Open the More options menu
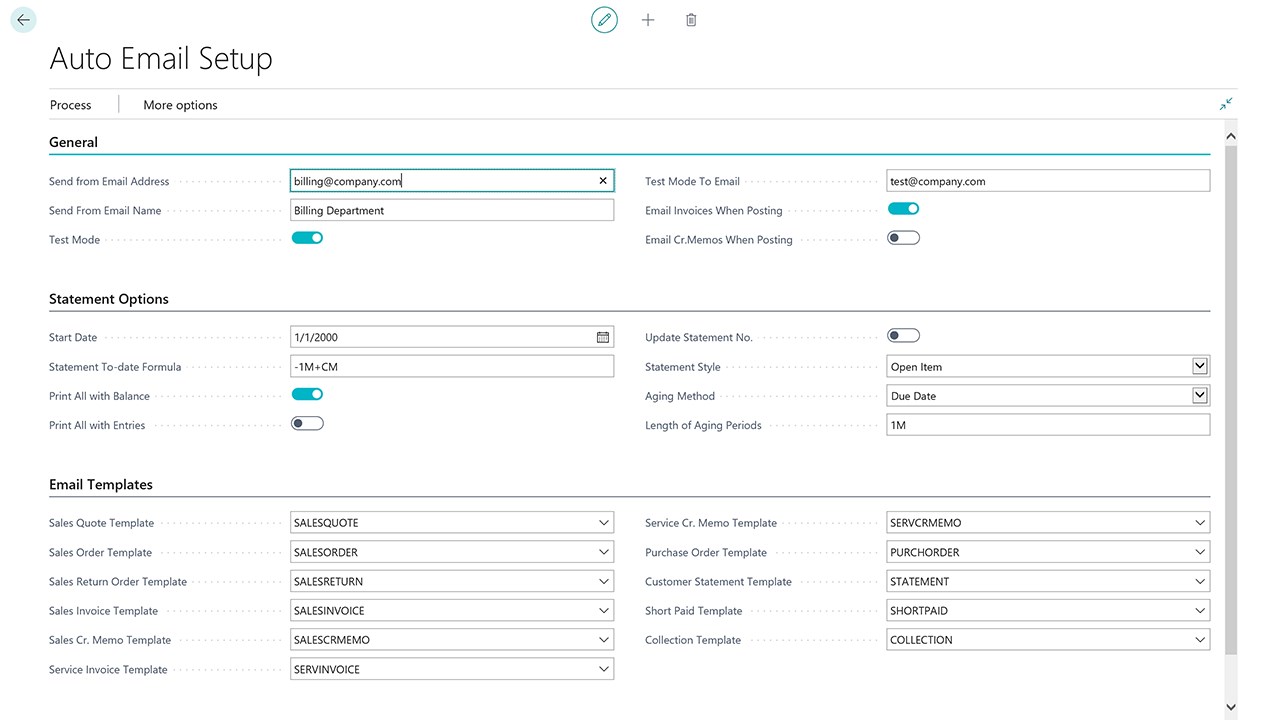The height and width of the screenshot is (720, 1280). (x=180, y=105)
